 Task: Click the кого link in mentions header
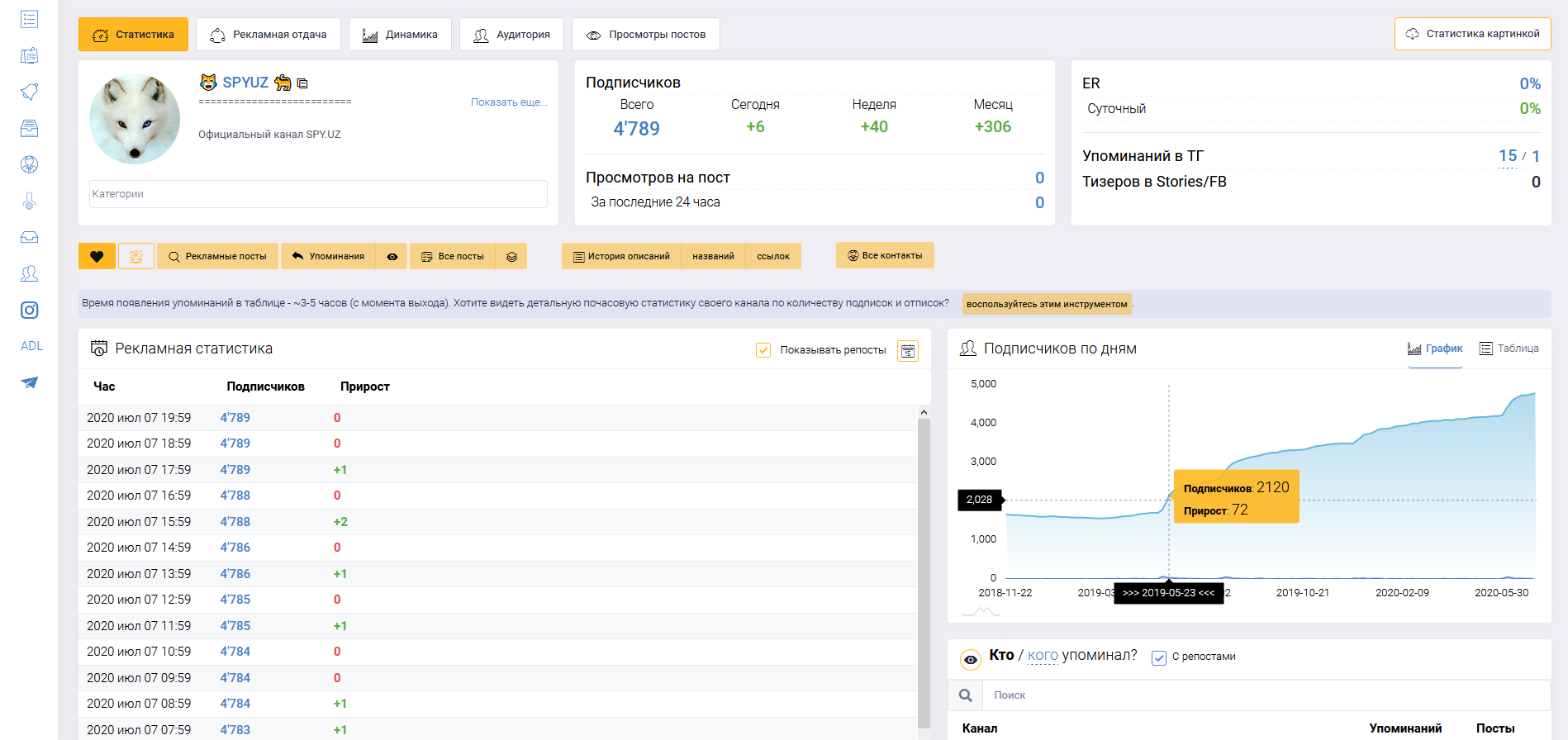(x=1043, y=656)
